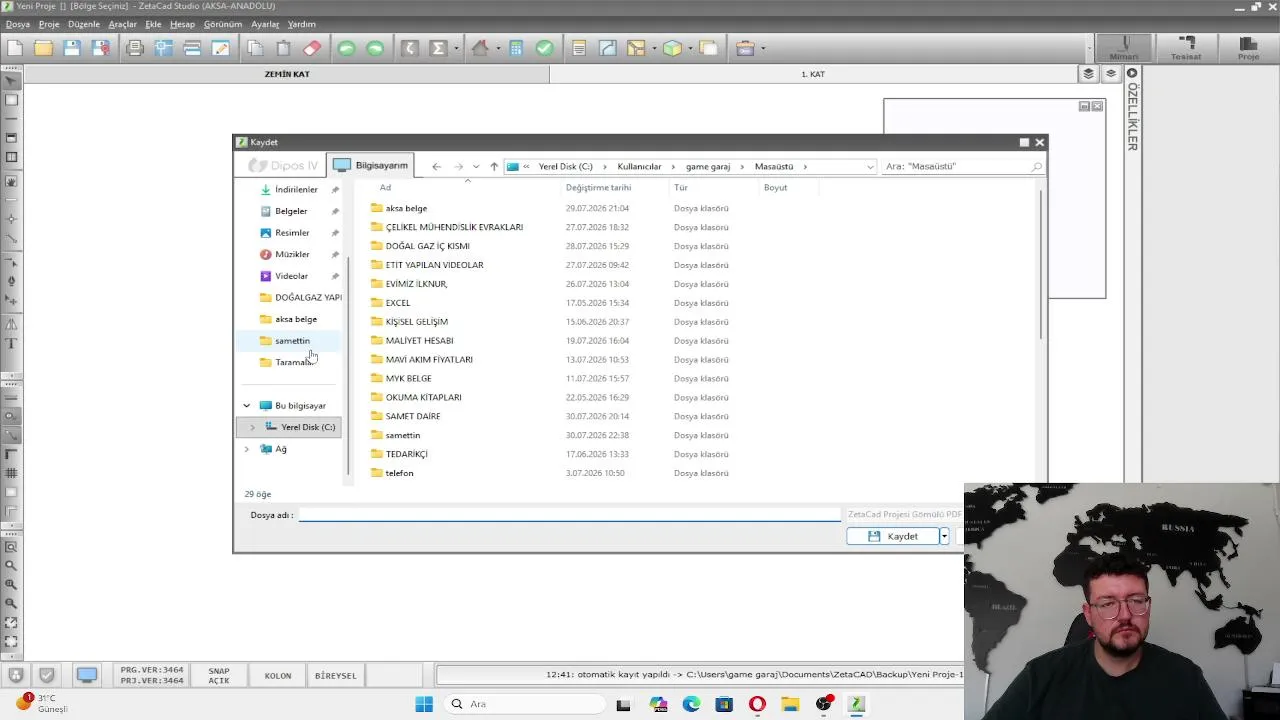The width and height of the screenshot is (1280, 720).
Task: Open the Dosya menu
Action: pos(18,24)
